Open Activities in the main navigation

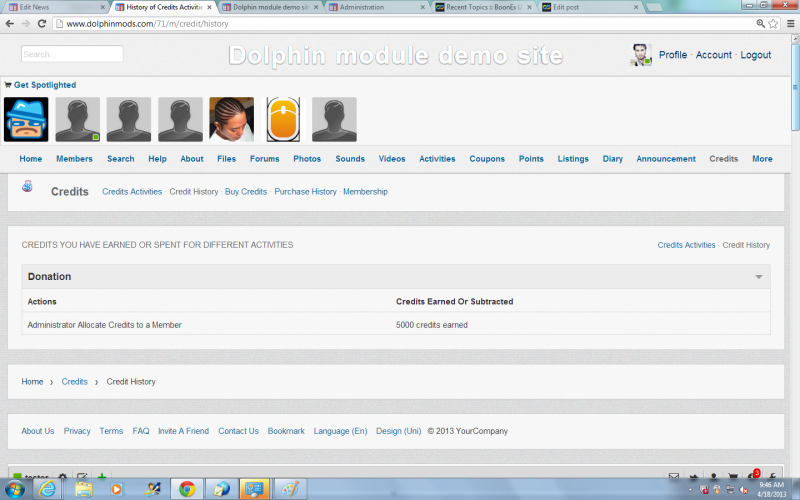click(x=437, y=159)
